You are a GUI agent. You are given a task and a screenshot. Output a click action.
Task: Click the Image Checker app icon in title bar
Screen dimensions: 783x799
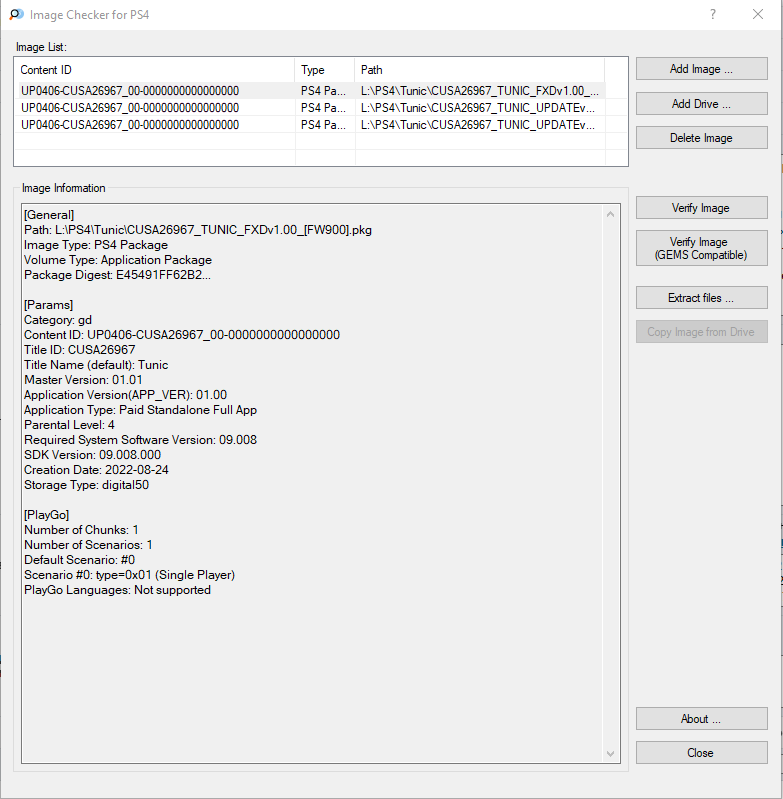(16, 14)
